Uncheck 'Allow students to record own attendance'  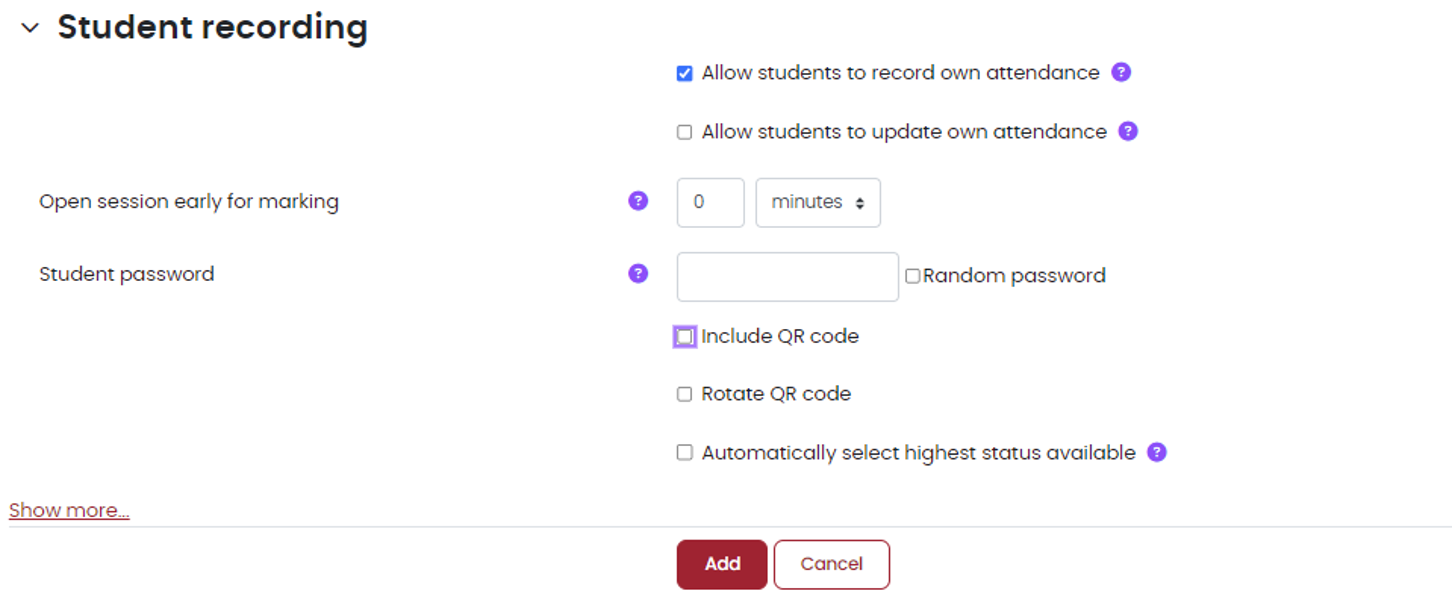[684, 72]
